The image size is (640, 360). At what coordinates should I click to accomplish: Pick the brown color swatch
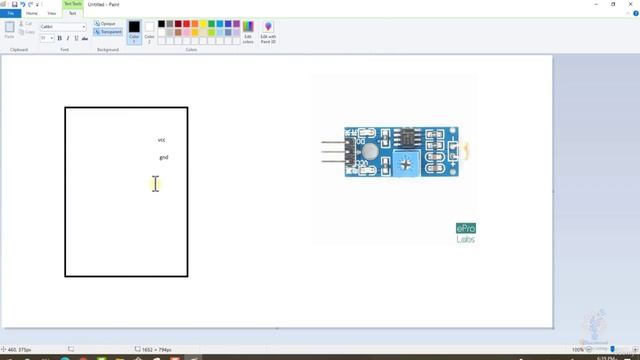[178, 32]
